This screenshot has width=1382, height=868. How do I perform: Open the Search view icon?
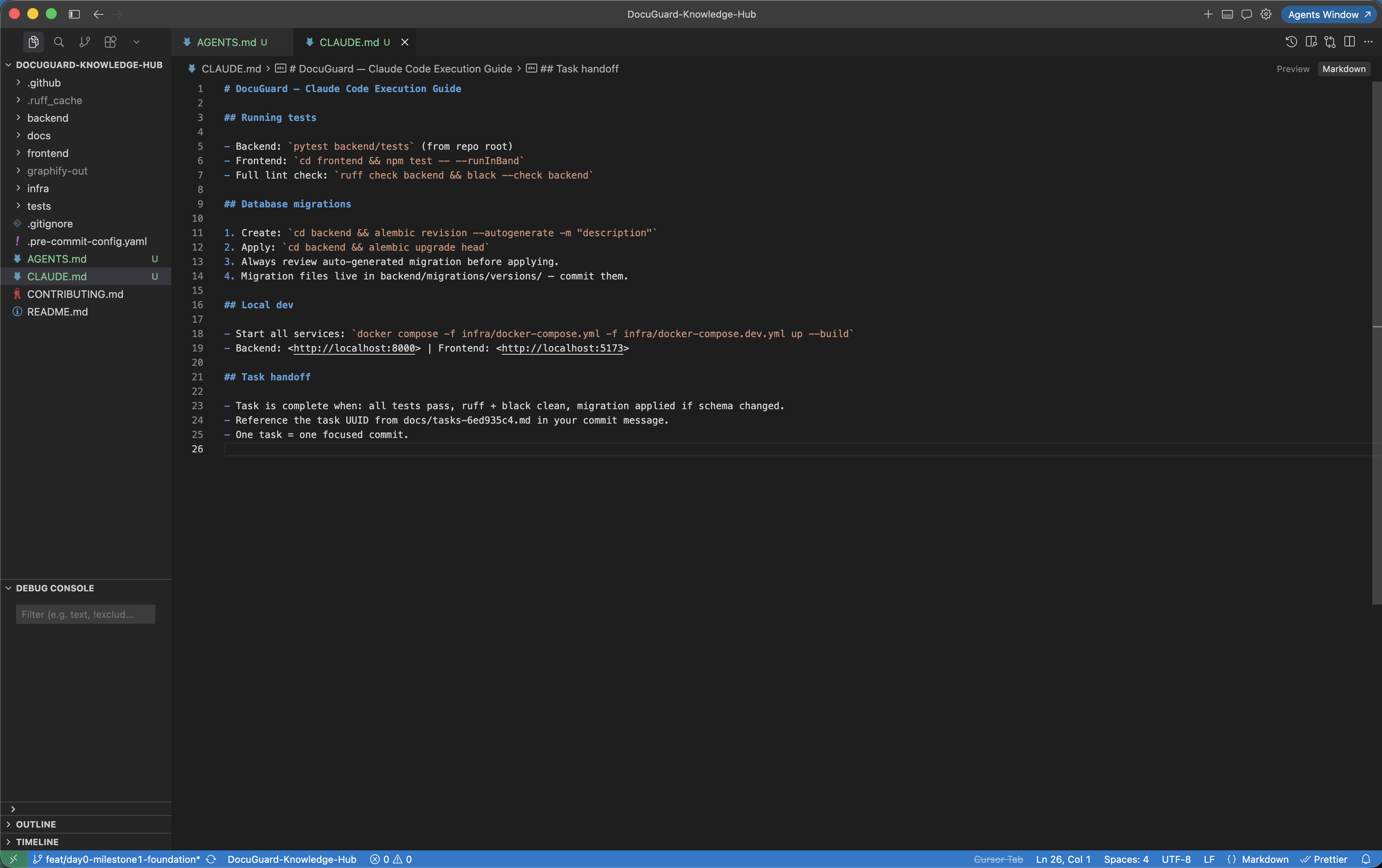tap(58, 42)
